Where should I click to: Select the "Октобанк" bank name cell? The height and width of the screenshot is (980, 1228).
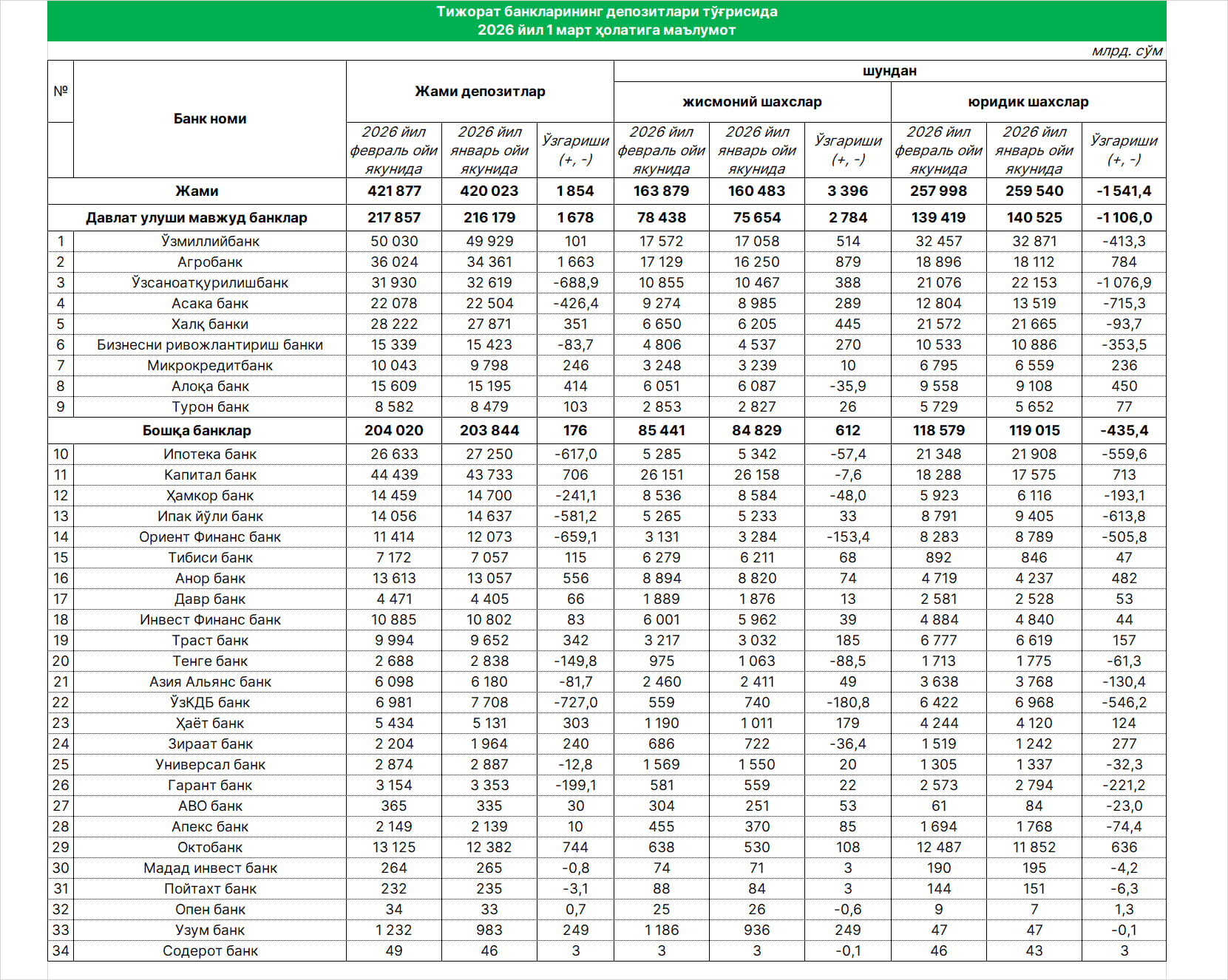210,848
